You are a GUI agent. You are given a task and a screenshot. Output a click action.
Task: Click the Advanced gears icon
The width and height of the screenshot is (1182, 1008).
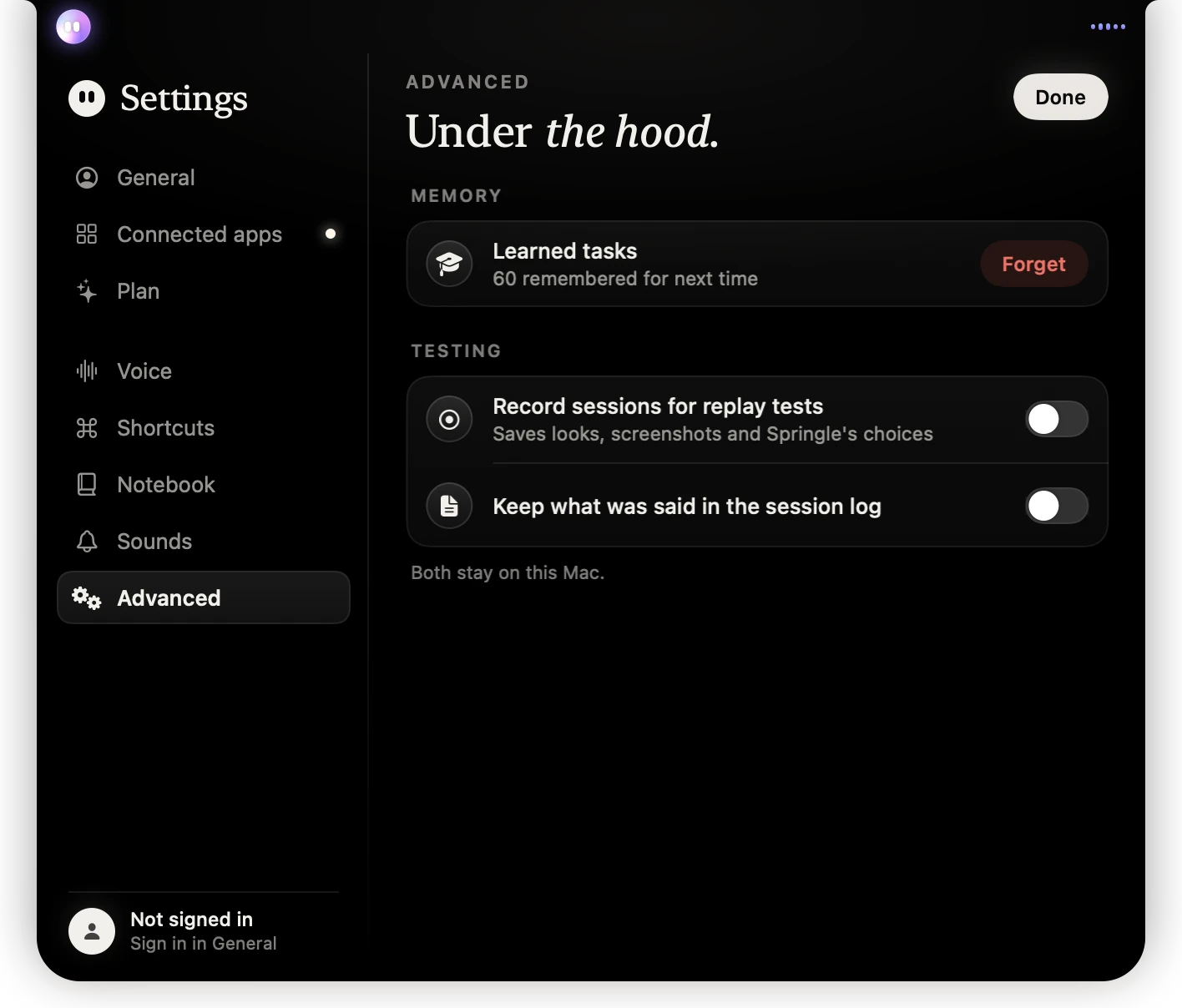click(86, 597)
